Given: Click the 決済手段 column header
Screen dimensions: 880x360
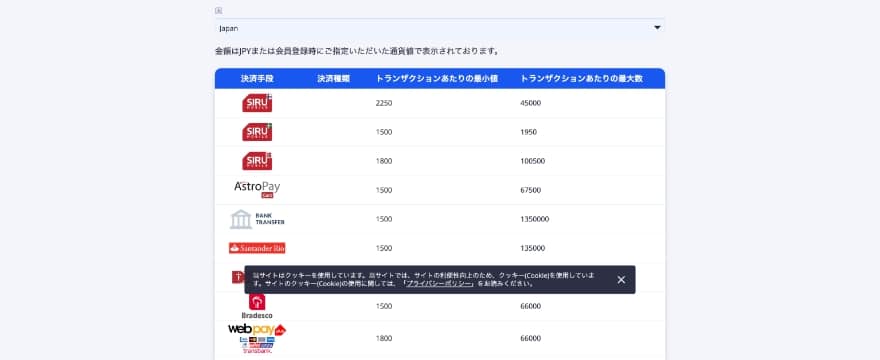Looking at the screenshot, I should pyautogui.click(x=257, y=79).
